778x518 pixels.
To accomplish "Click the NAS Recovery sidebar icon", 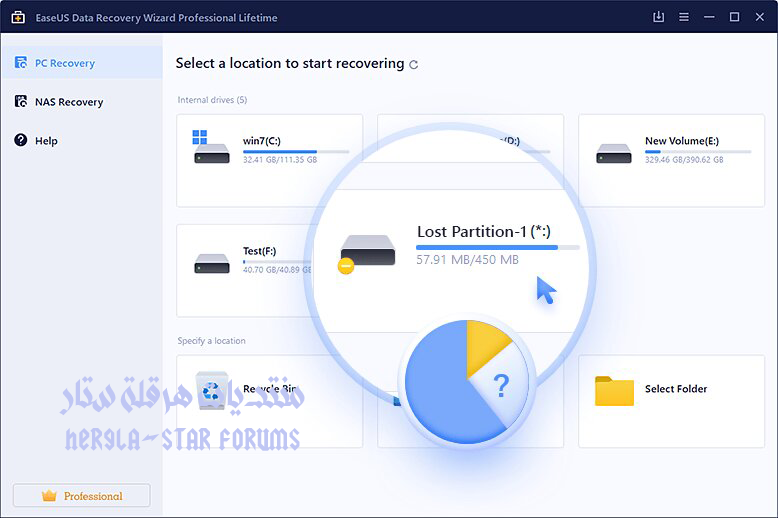I will (21, 101).
